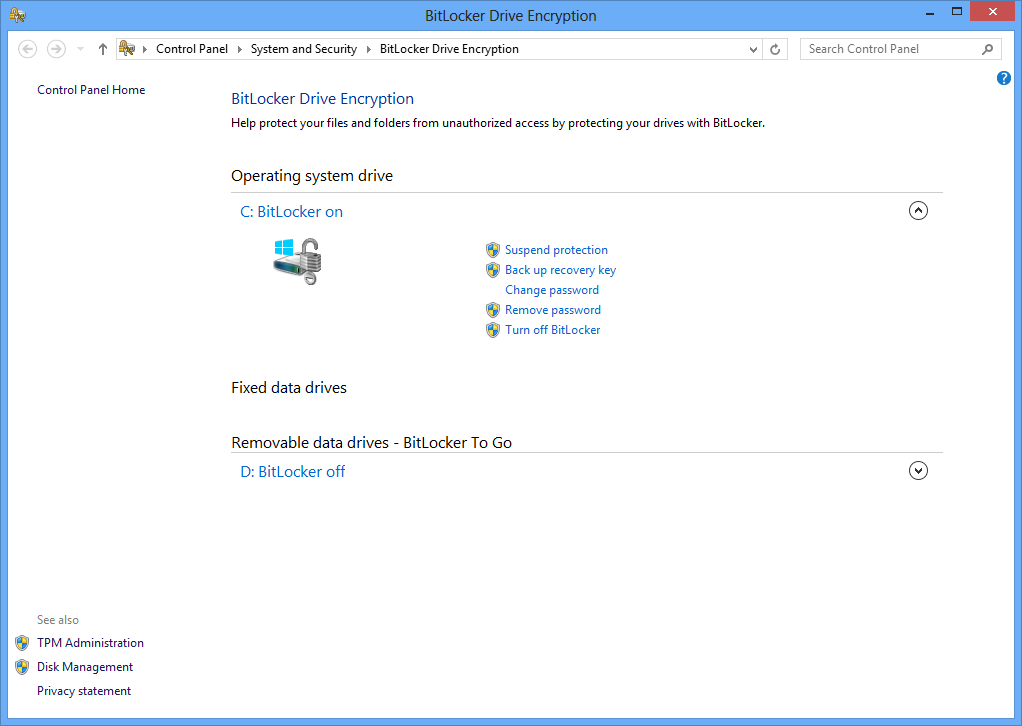Click the search magnifier icon
This screenshot has height=726, width=1022.
click(x=987, y=49)
